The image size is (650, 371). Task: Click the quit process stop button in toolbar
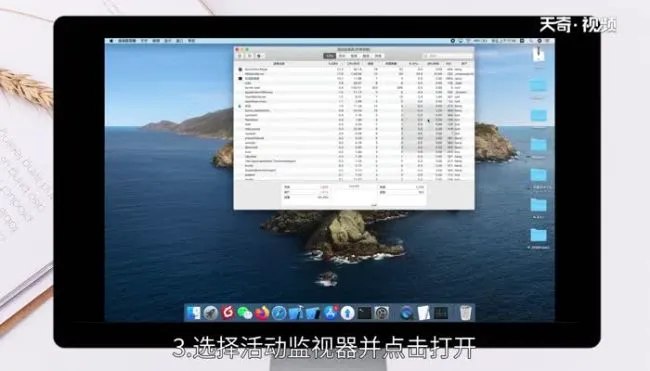[241, 56]
